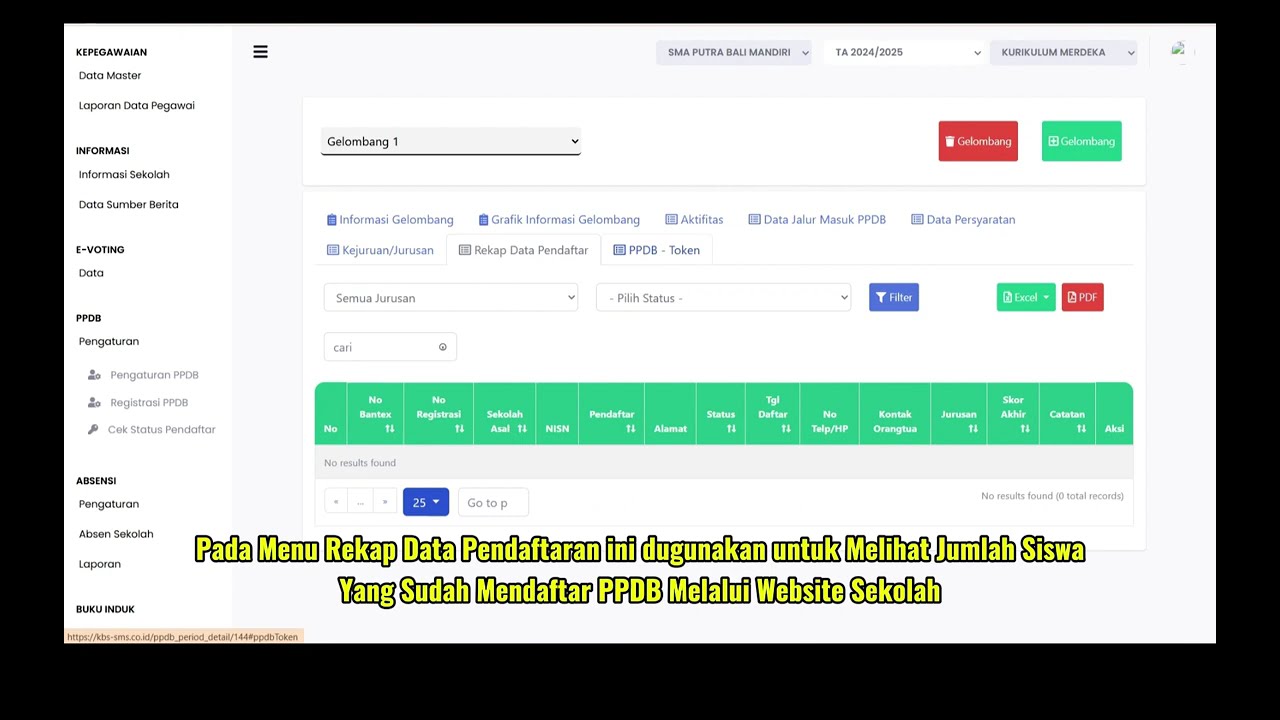Sort by Pendaftar column arrows

631,428
